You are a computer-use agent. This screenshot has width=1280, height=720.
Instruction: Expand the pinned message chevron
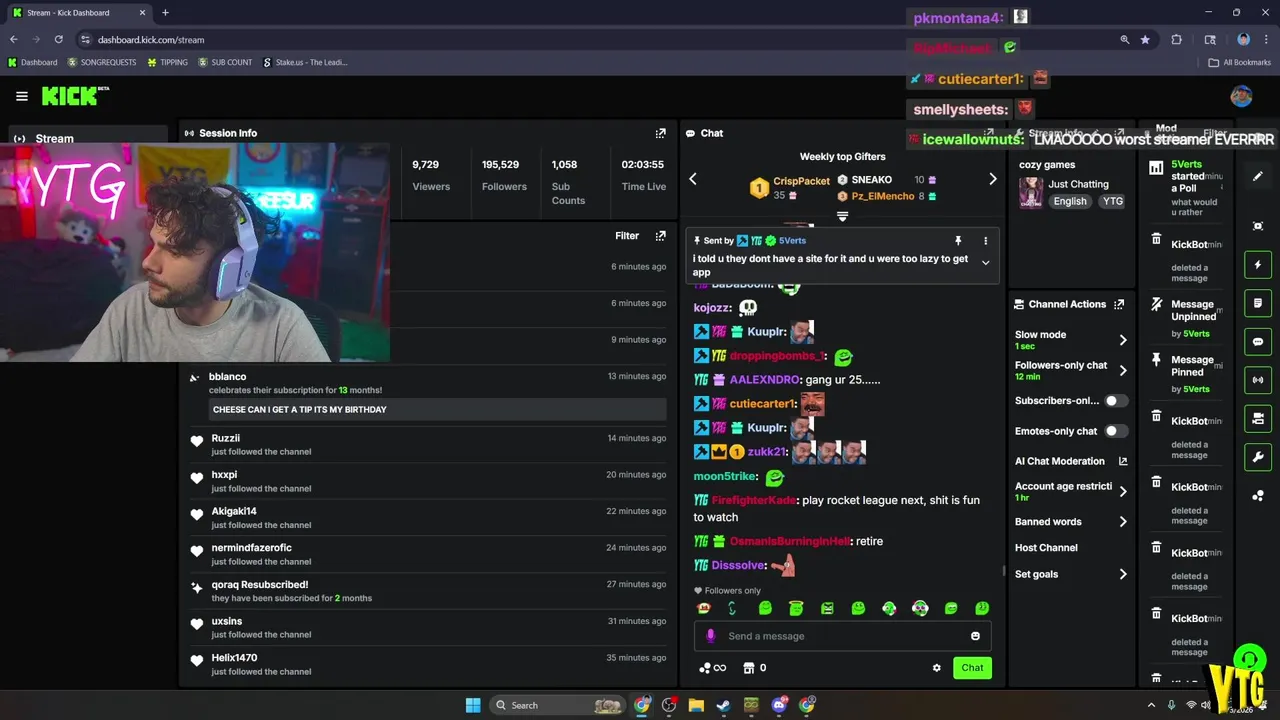click(x=985, y=263)
